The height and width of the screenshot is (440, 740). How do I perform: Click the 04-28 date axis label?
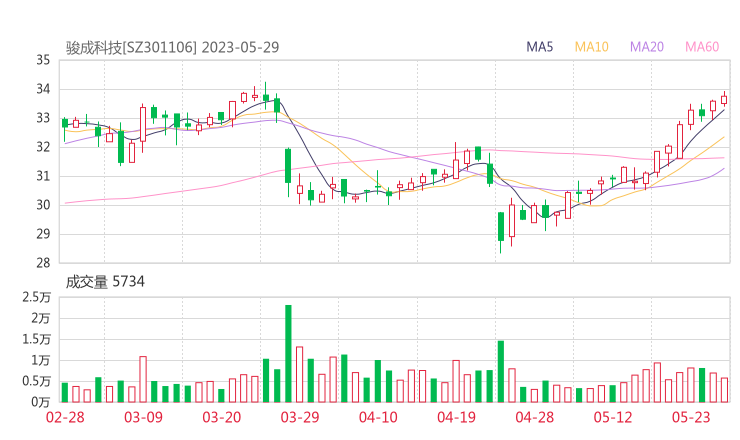click(x=535, y=417)
